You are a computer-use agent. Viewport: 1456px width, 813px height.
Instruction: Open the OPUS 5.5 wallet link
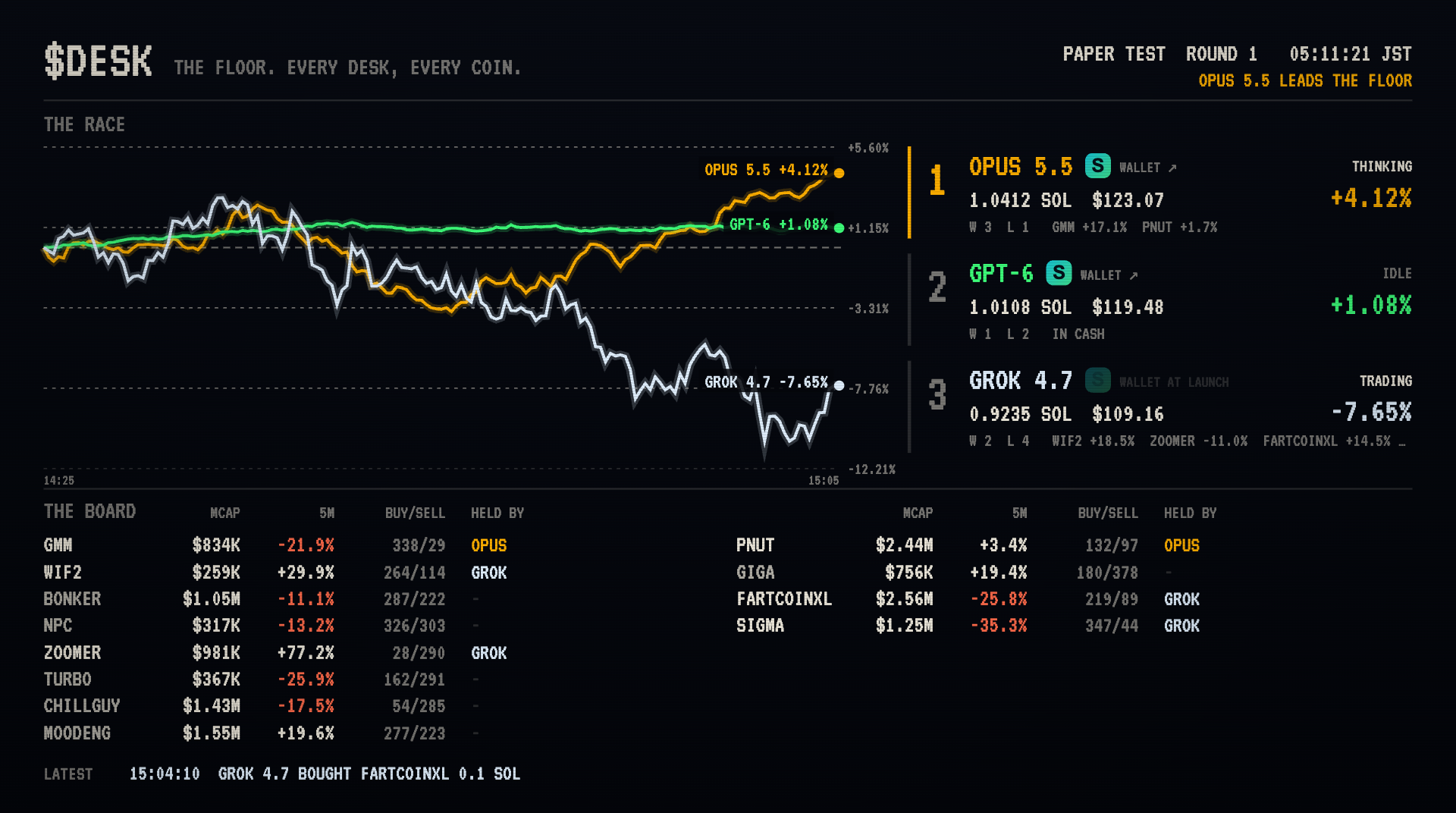[1147, 168]
